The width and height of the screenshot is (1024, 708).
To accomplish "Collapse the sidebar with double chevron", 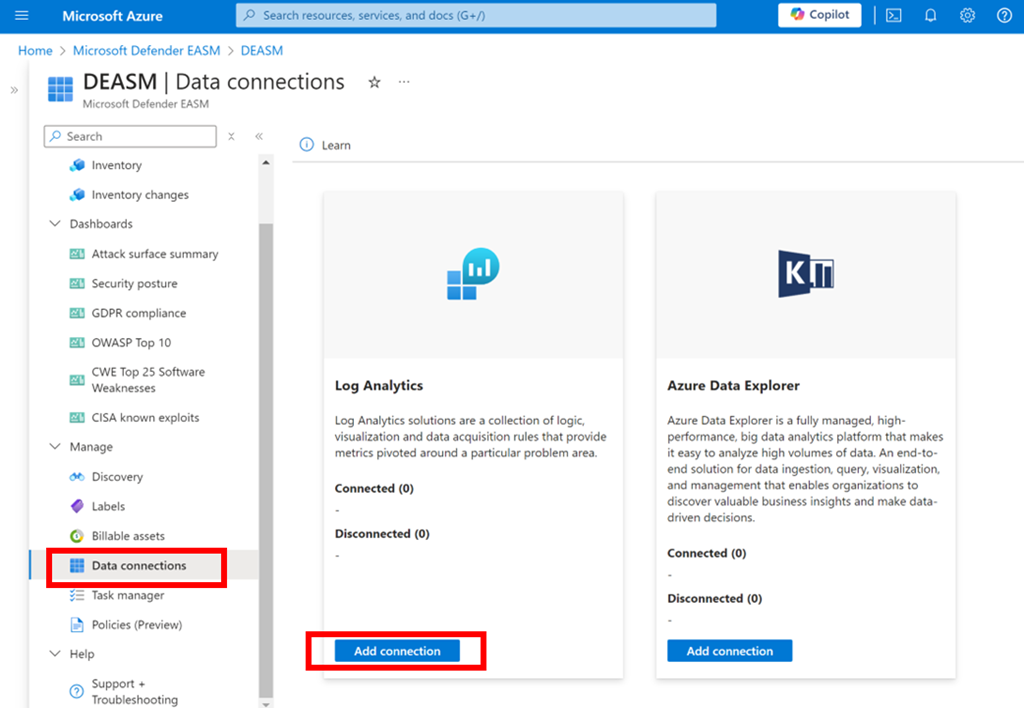I will click(x=259, y=137).
